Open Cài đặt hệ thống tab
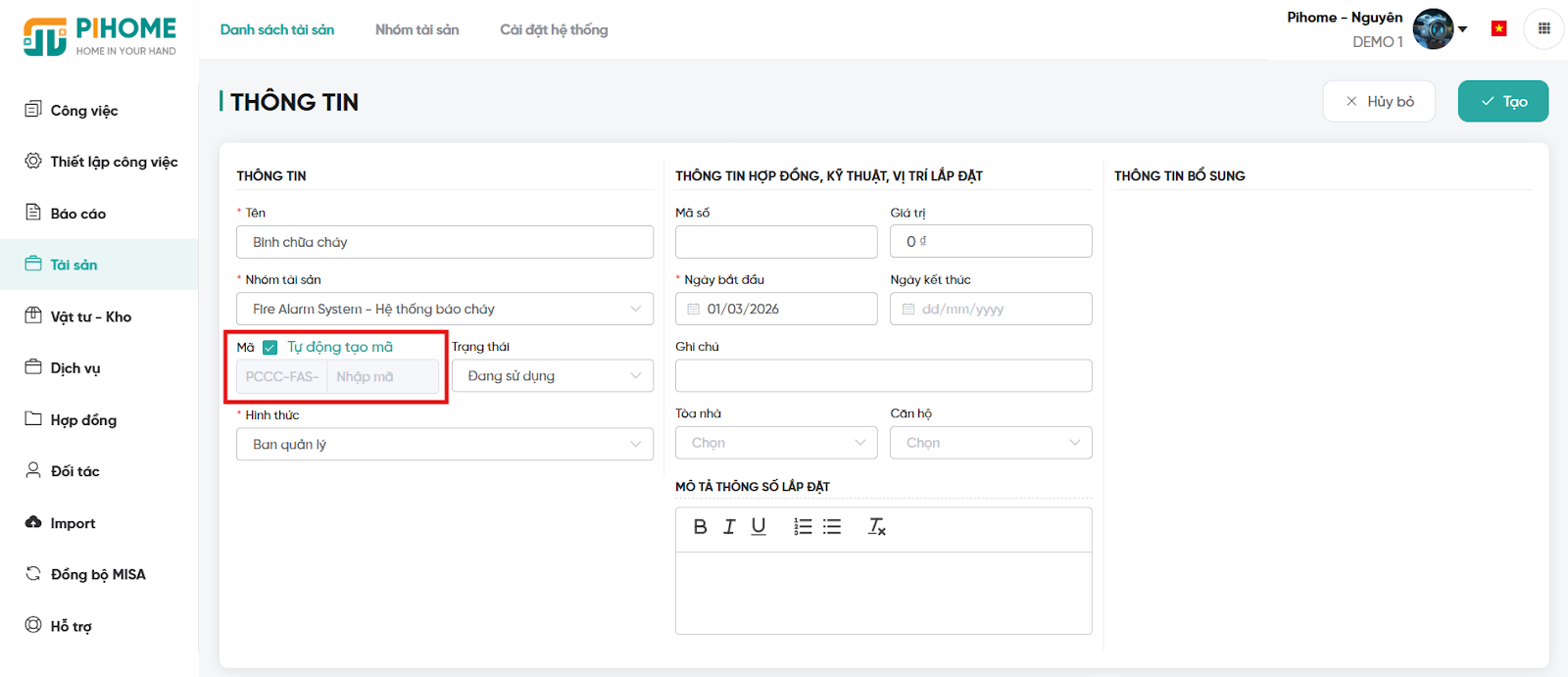Screen dimensions: 1568x677 click(x=554, y=29)
